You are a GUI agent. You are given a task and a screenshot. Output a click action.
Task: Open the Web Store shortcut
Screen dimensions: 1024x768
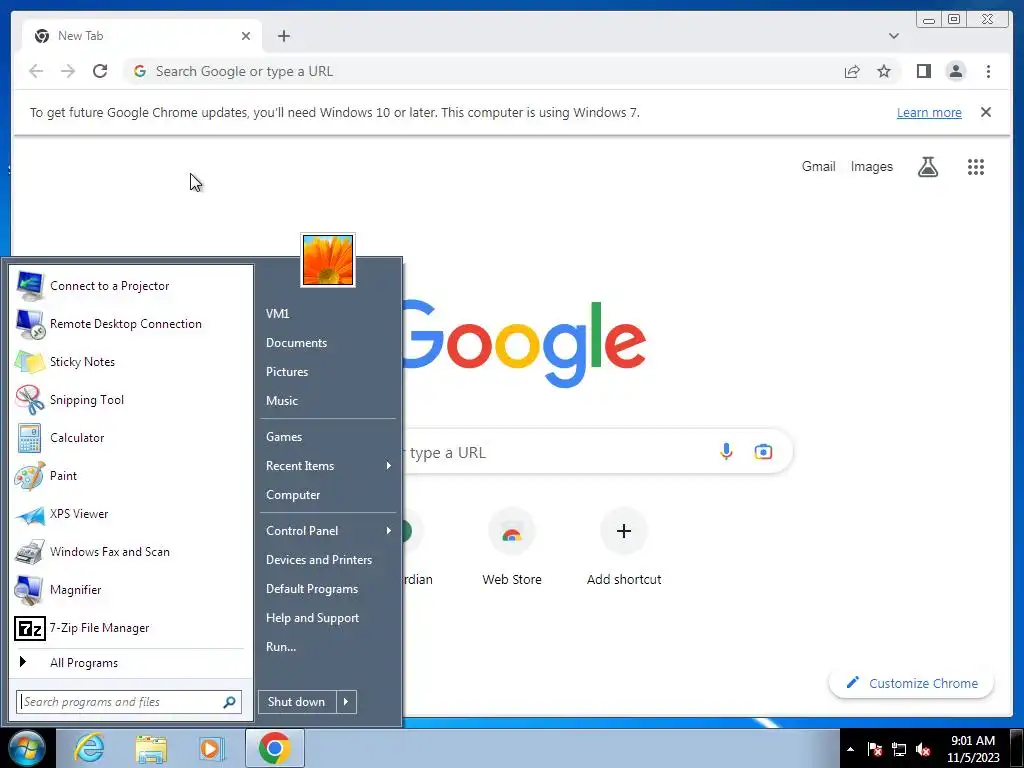point(512,547)
